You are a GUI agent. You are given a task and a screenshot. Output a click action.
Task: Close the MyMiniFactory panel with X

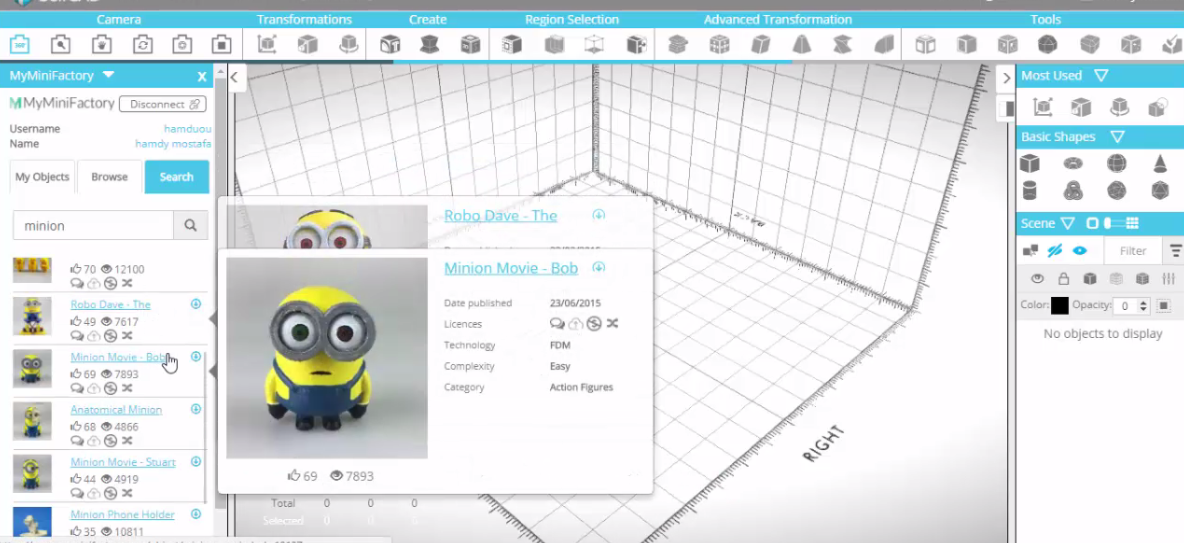[202, 76]
